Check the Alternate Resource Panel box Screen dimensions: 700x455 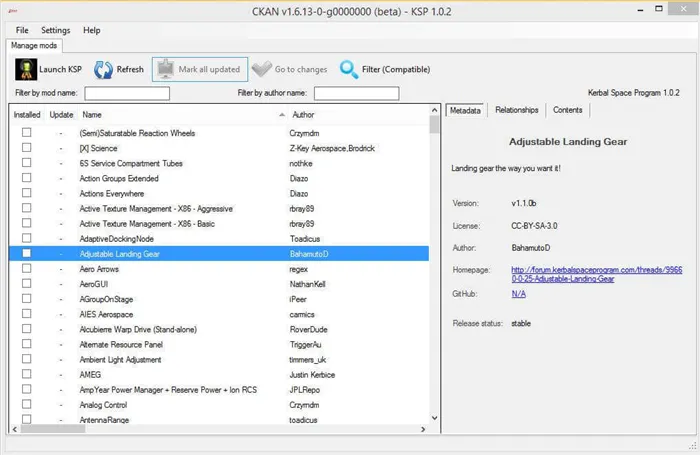coord(27,344)
